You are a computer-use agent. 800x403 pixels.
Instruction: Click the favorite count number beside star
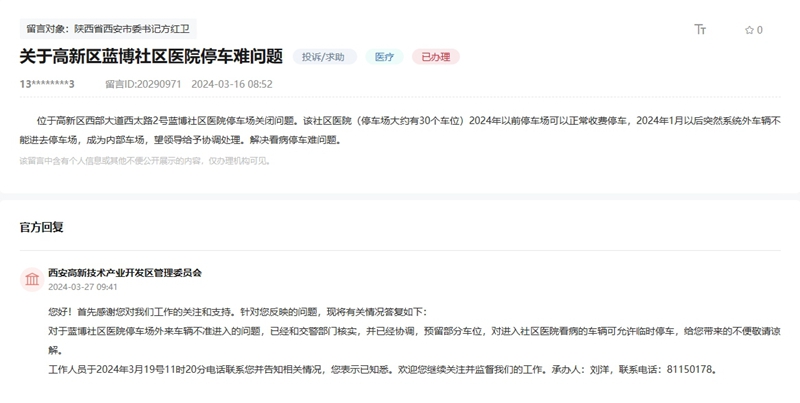click(x=760, y=30)
